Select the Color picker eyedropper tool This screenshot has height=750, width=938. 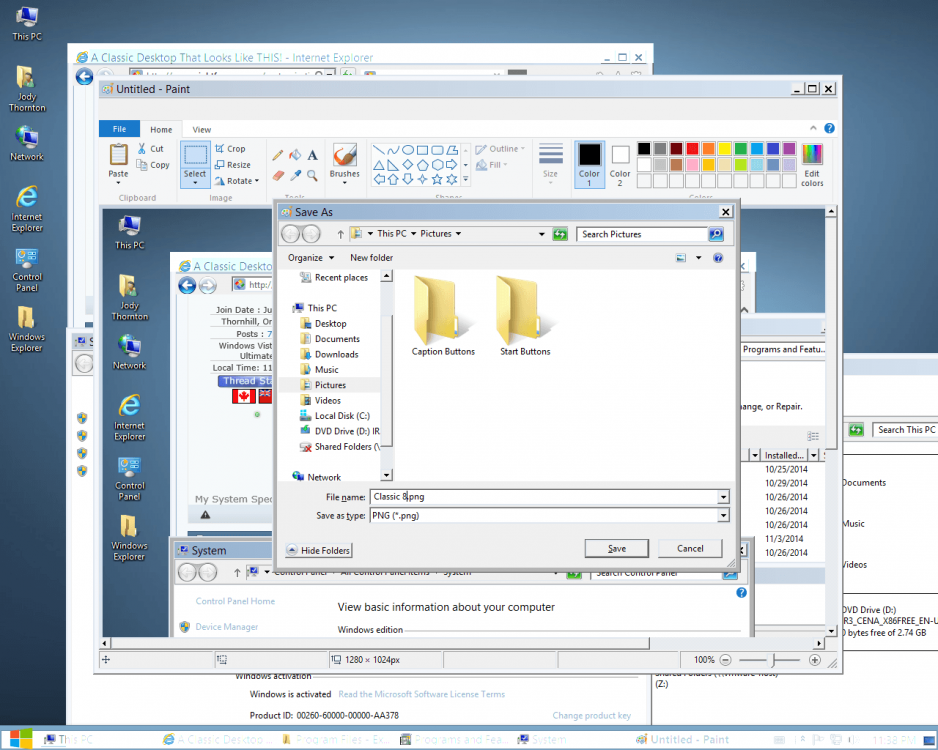[x=295, y=175]
